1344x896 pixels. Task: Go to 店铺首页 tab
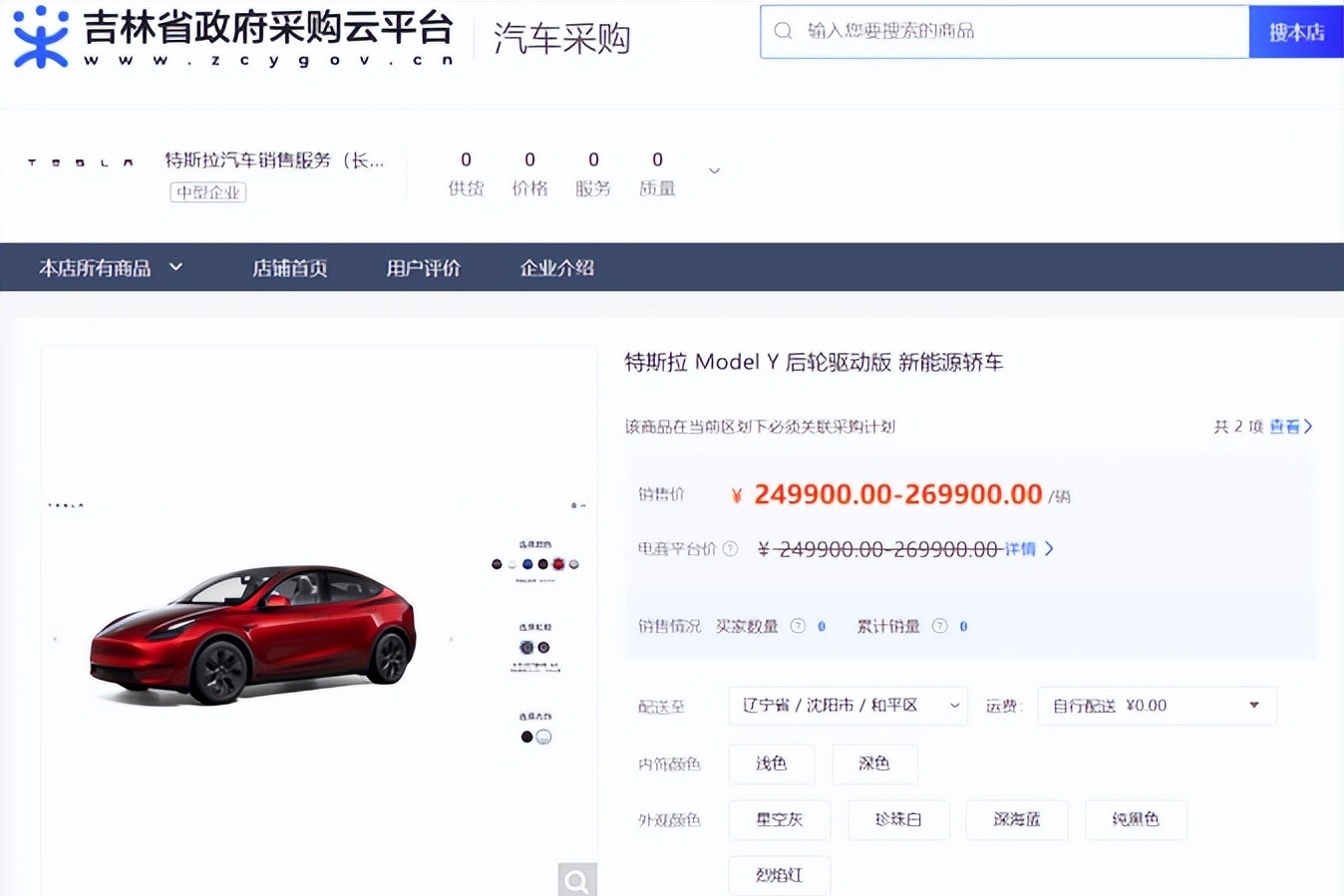pos(289,267)
